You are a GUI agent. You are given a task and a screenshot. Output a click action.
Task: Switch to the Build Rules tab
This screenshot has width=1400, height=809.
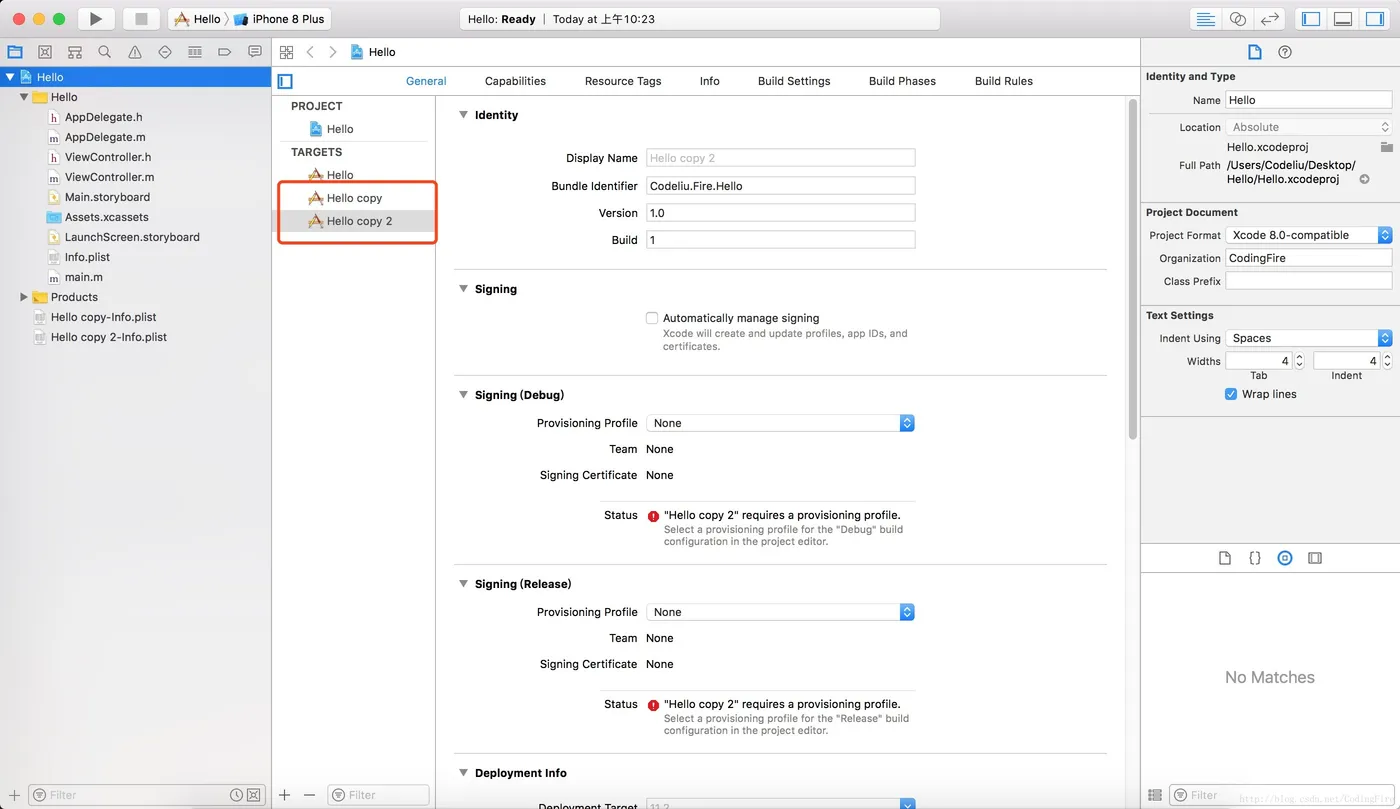coord(1004,81)
